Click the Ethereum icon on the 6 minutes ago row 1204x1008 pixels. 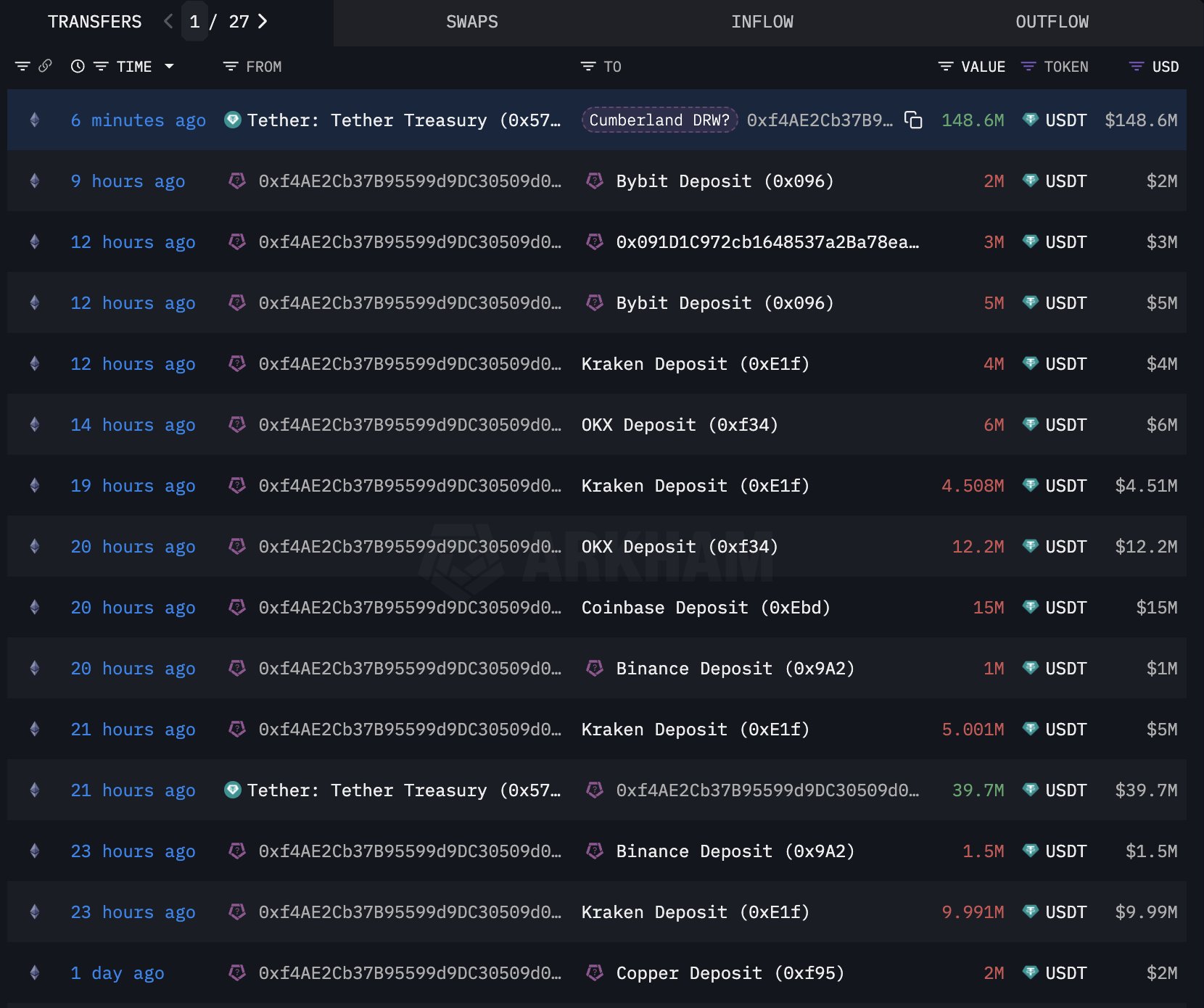(x=34, y=120)
